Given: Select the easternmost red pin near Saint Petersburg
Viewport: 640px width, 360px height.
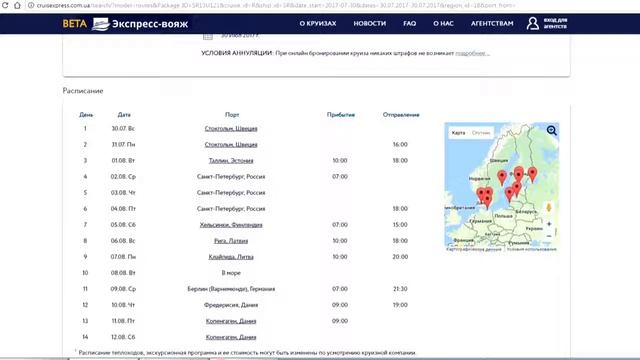Looking at the screenshot, I should coord(532,174).
